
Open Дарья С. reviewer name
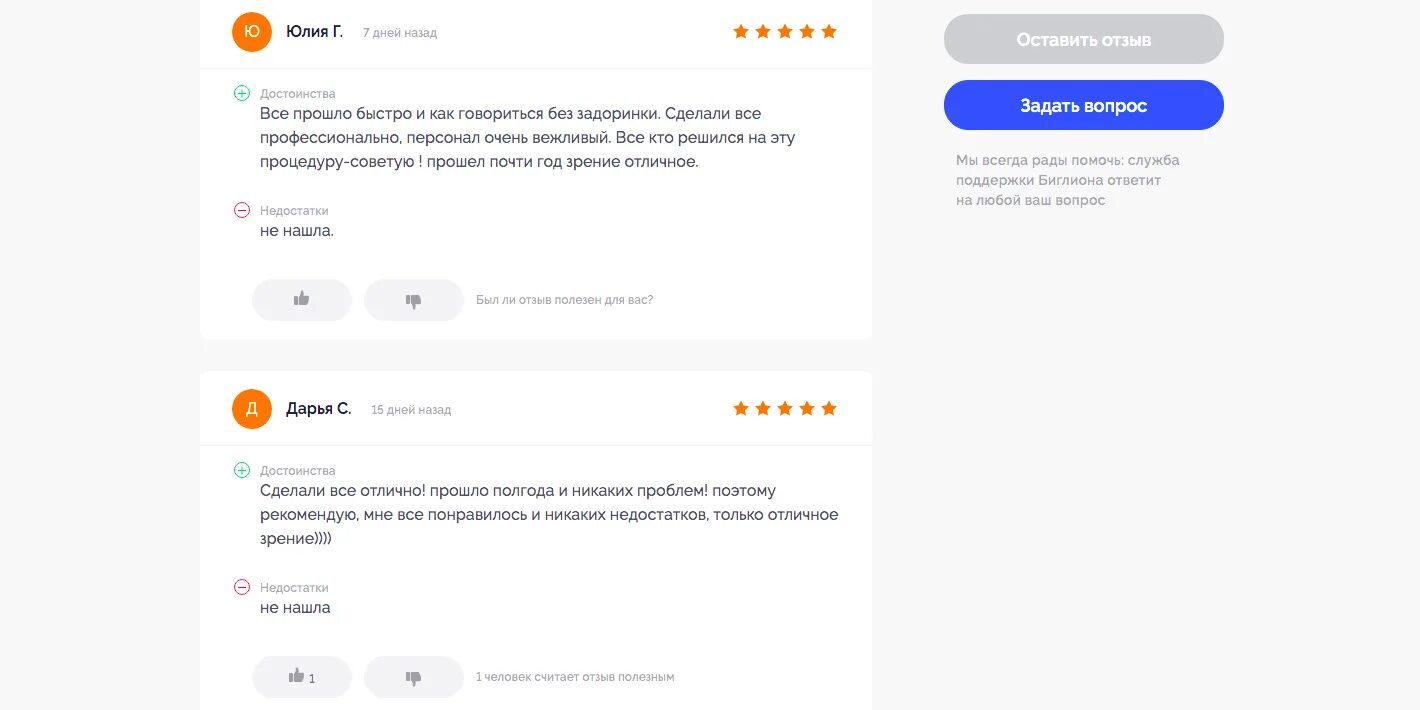(x=319, y=409)
